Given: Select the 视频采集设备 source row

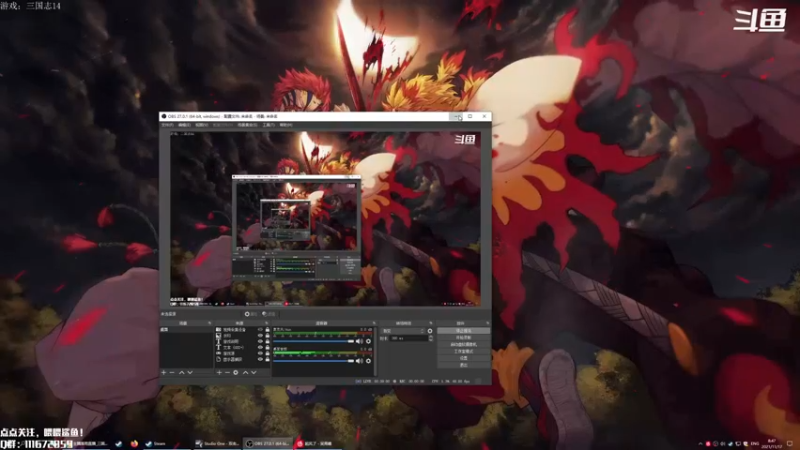Looking at the screenshot, I should tap(242, 329).
